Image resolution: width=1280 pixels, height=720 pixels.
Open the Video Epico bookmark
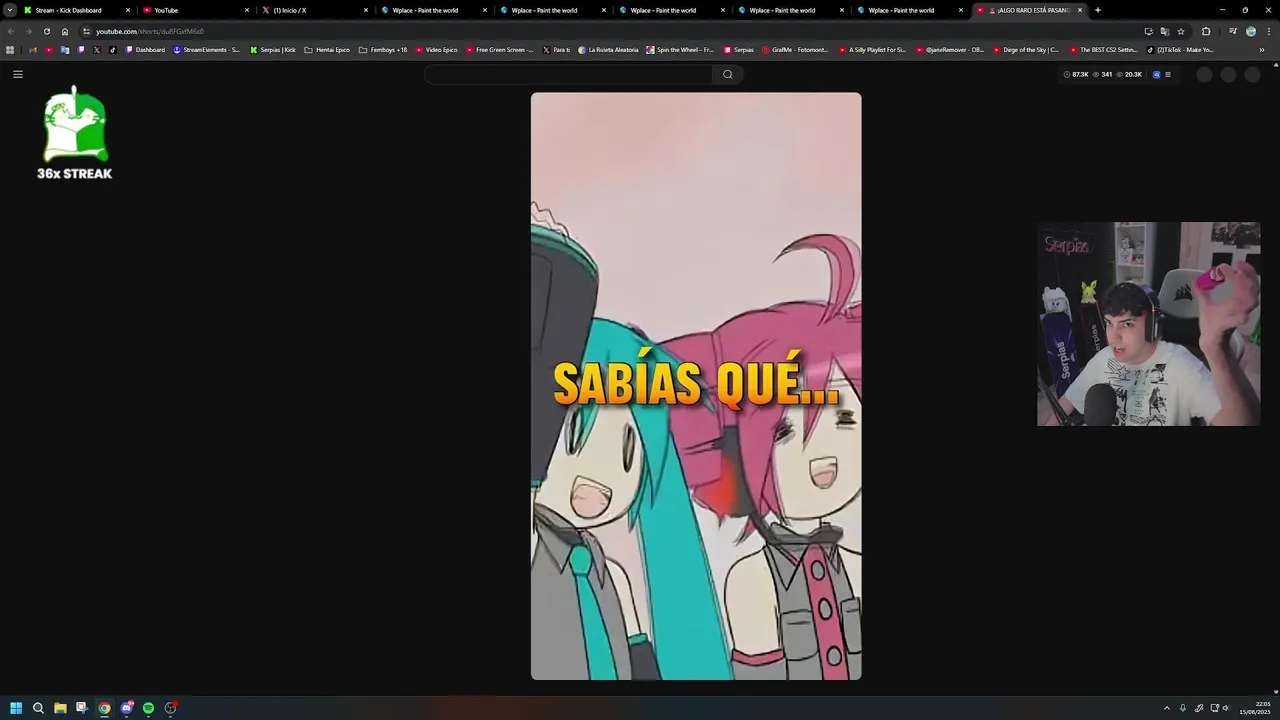[436, 49]
